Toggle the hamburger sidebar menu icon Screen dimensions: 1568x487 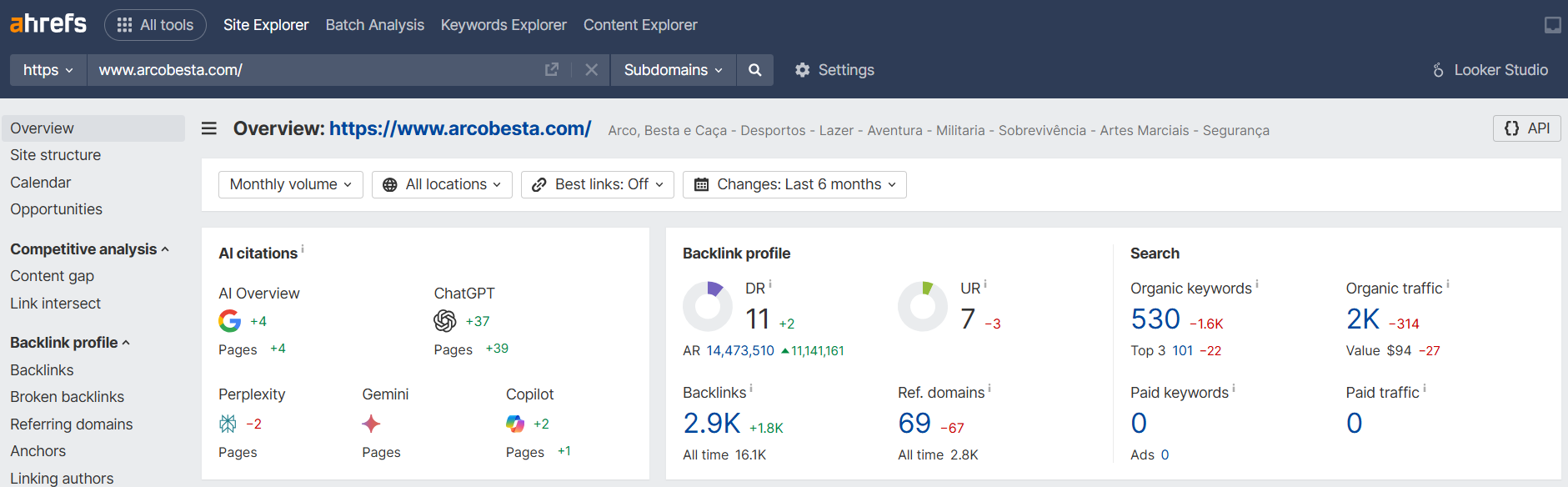[x=209, y=128]
